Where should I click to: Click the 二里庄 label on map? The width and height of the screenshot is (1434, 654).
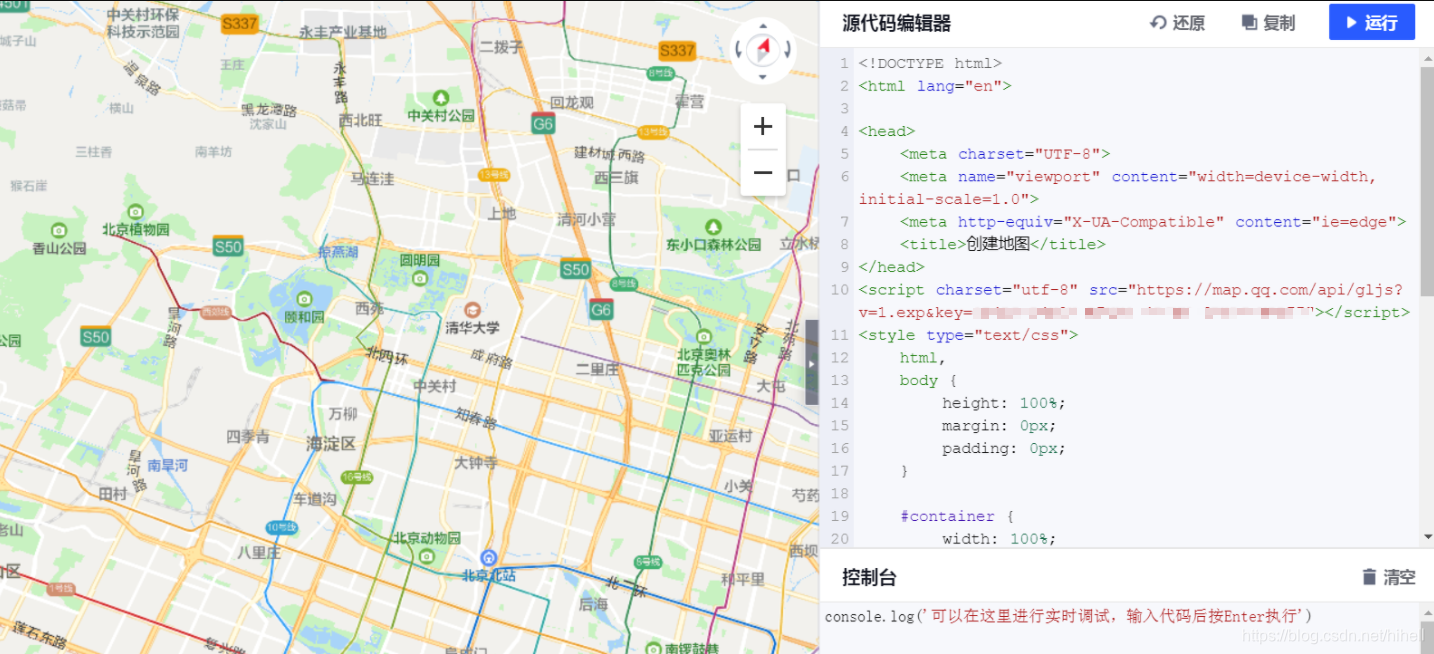point(597,367)
